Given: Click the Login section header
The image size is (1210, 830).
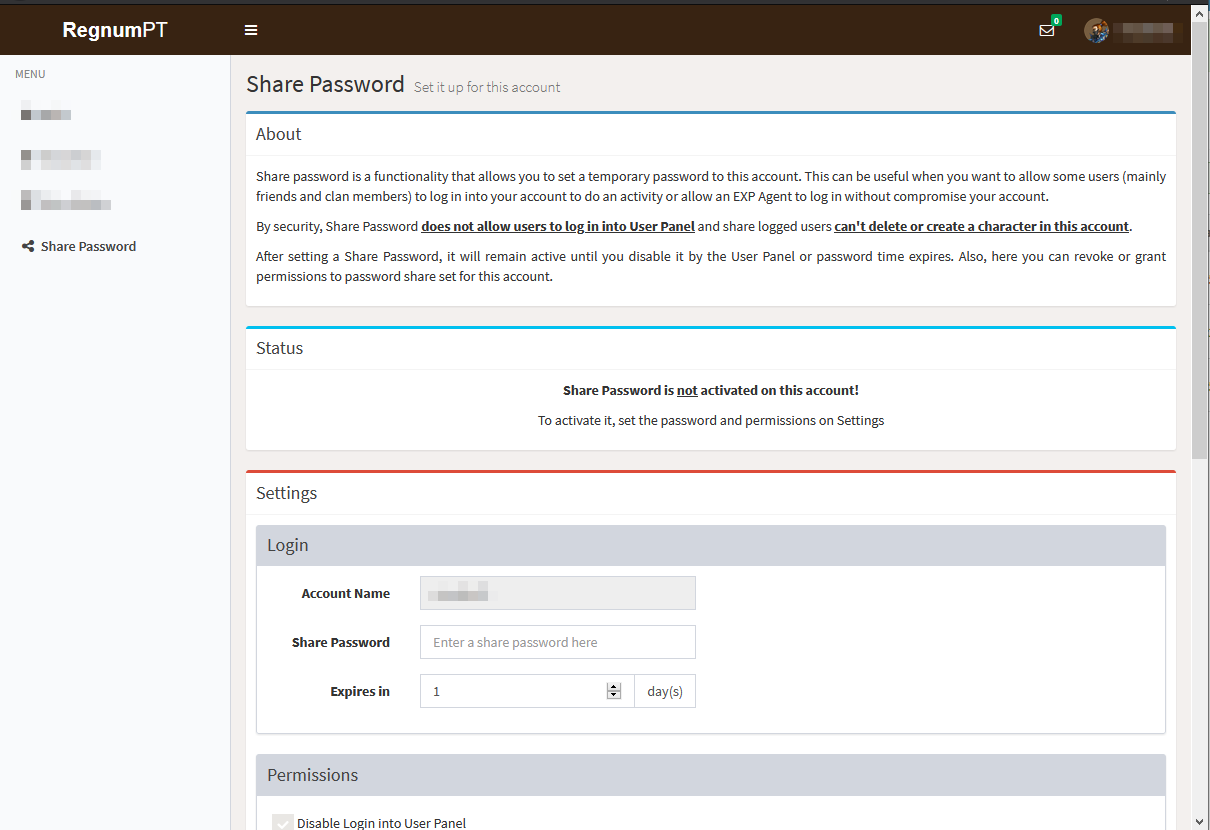Looking at the screenshot, I should coord(711,546).
